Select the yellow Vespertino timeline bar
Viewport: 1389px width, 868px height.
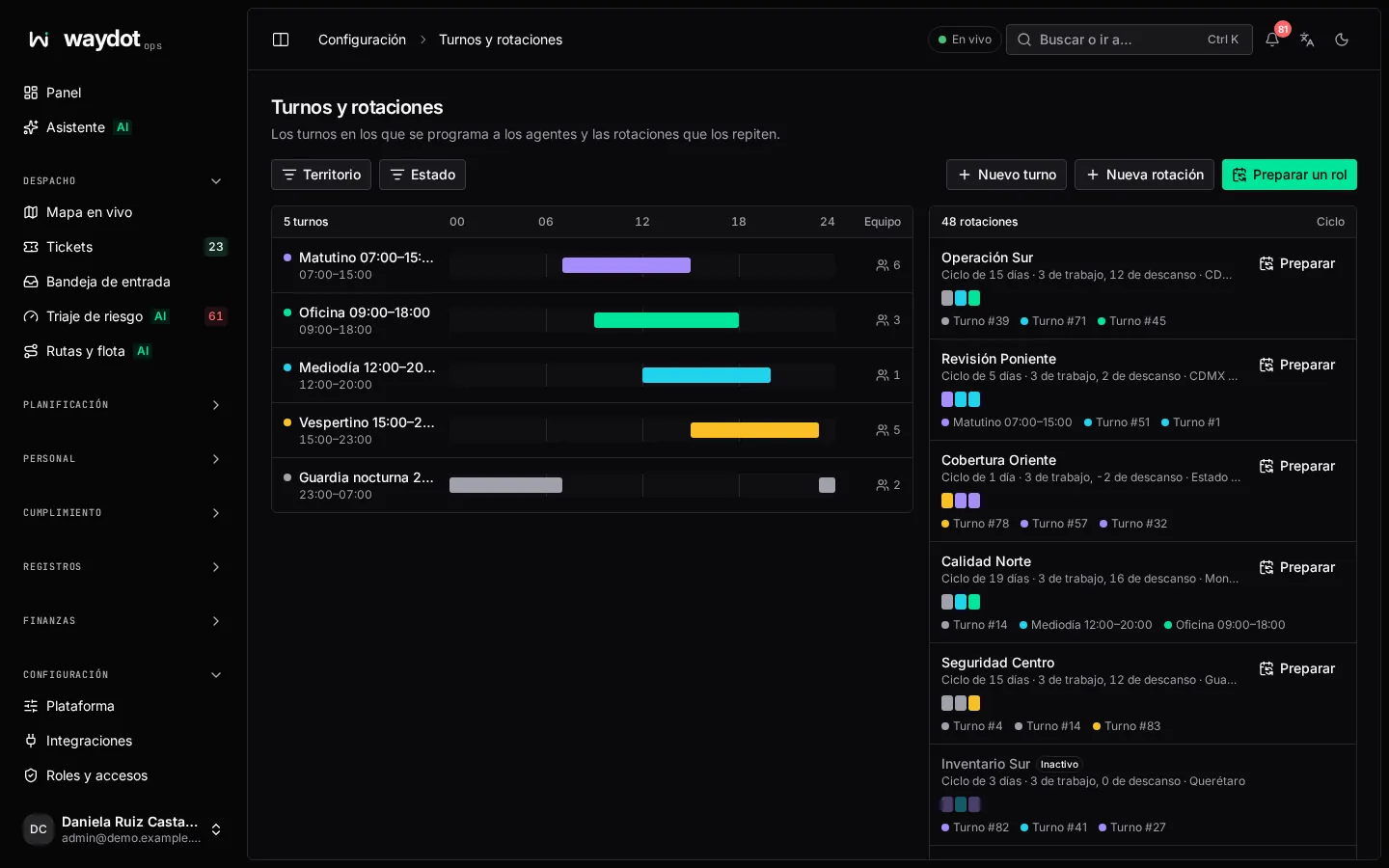(754, 430)
